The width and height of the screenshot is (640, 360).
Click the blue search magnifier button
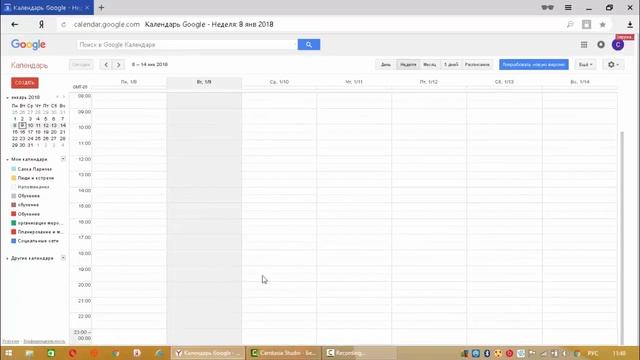309,44
